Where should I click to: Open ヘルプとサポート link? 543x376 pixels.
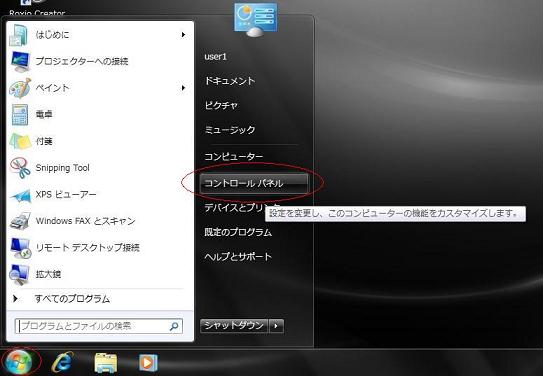coord(238,257)
